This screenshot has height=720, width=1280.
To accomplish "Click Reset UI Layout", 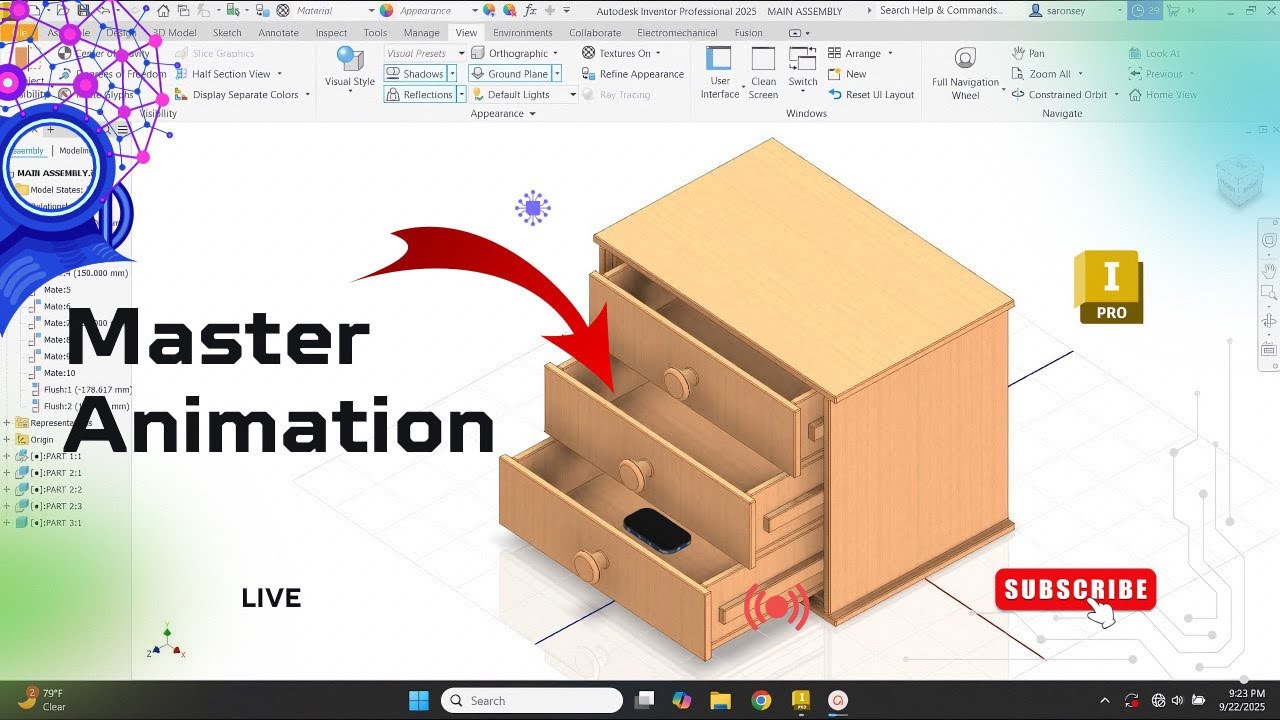I will click(x=871, y=95).
